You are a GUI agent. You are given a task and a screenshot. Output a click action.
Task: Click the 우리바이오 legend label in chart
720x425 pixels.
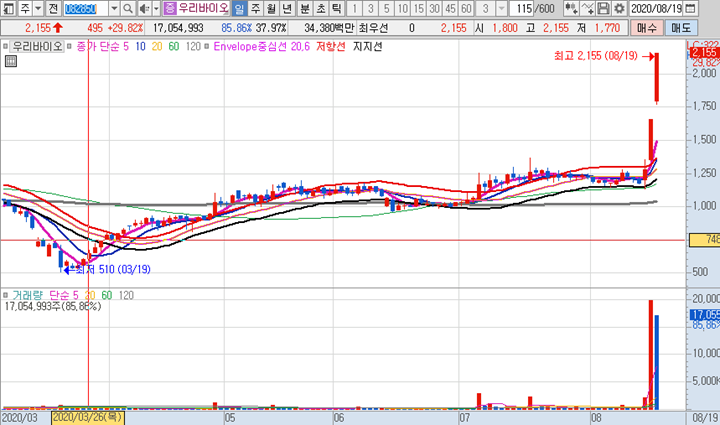(37, 46)
